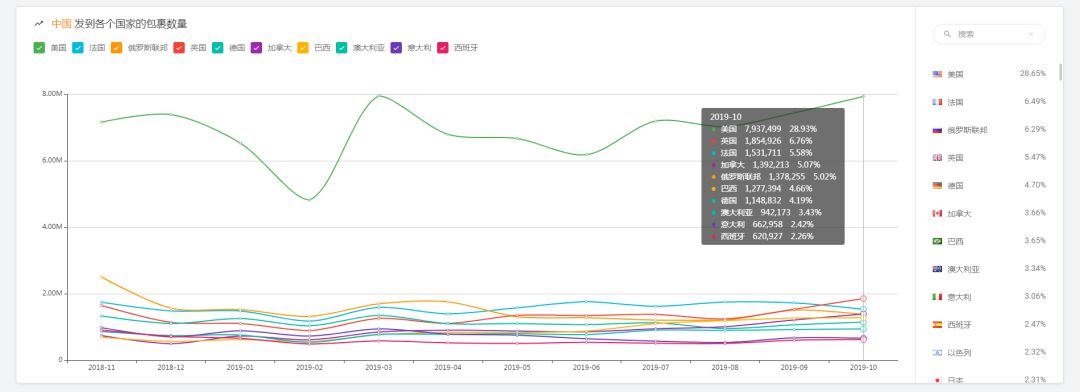Image resolution: width=1080 pixels, height=392 pixels.
Task: Click the Canada flag icon in sidebar
Action: 937,214
